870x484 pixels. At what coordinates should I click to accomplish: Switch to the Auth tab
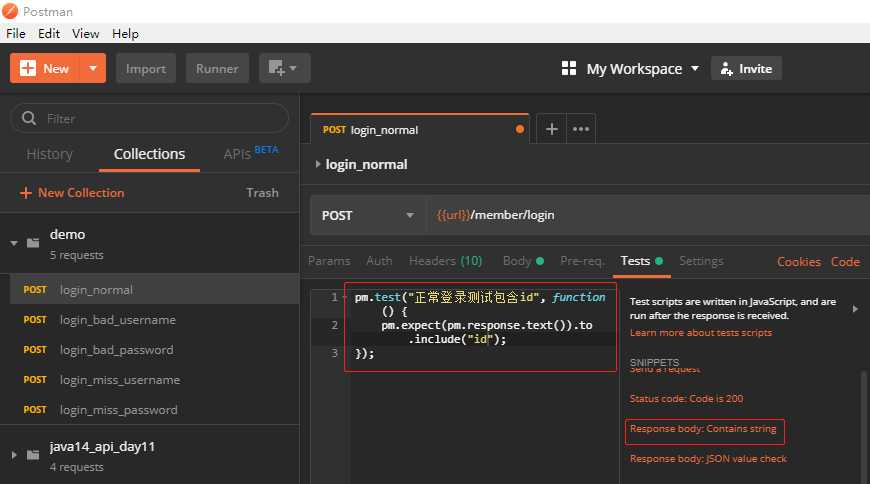point(379,261)
